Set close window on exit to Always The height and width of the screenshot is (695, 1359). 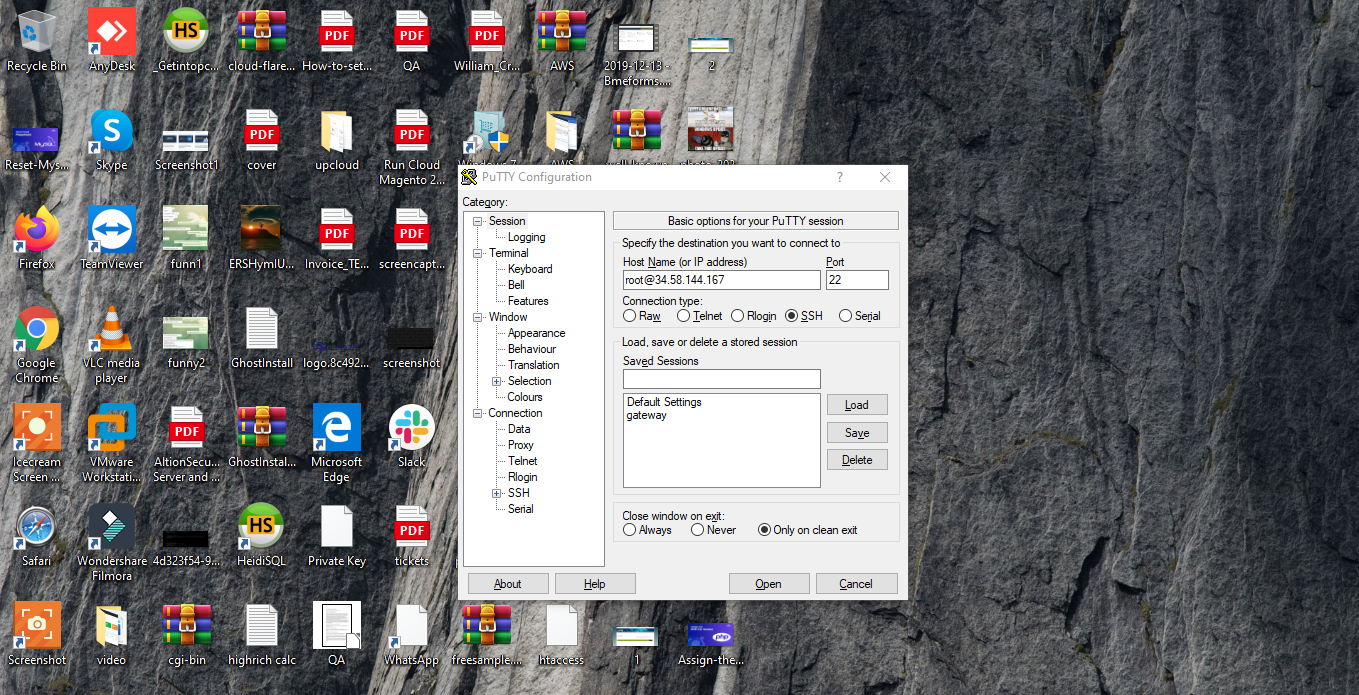point(630,530)
